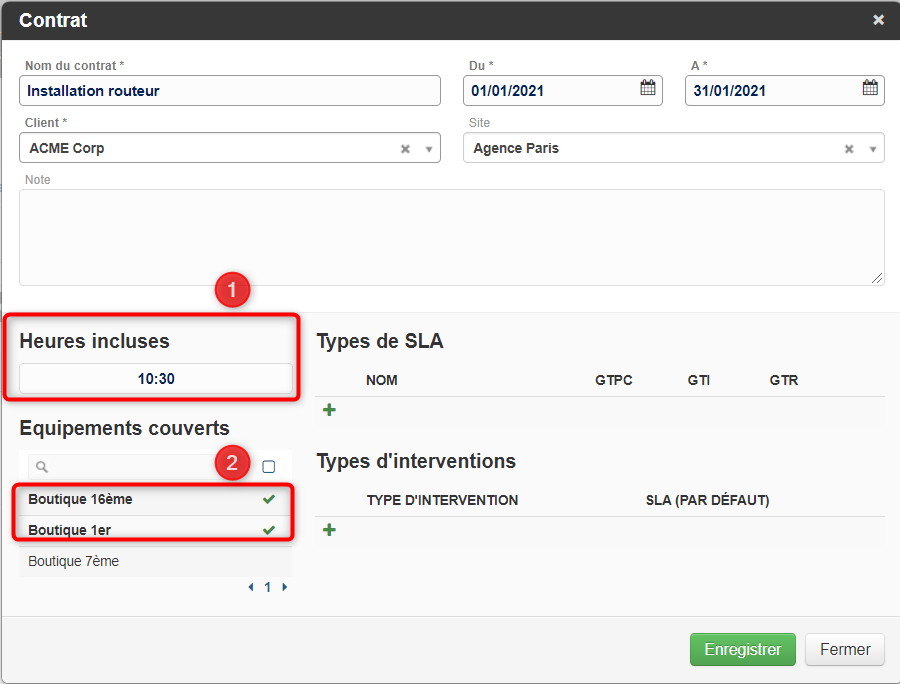Edit the Nom du contrat field
The height and width of the screenshot is (684, 900).
(230, 91)
